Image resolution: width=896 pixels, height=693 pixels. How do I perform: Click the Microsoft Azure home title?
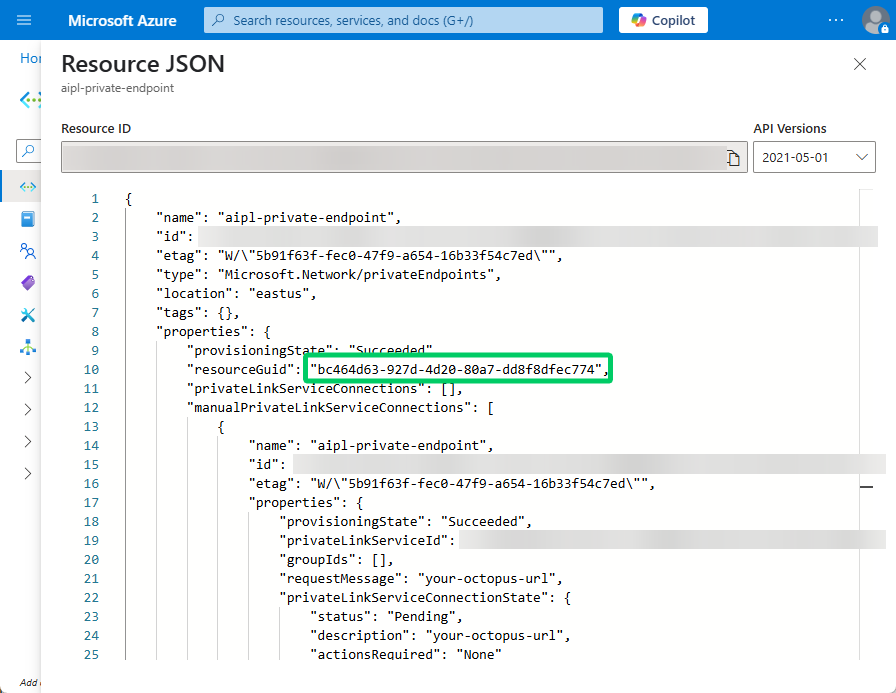(x=122, y=21)
